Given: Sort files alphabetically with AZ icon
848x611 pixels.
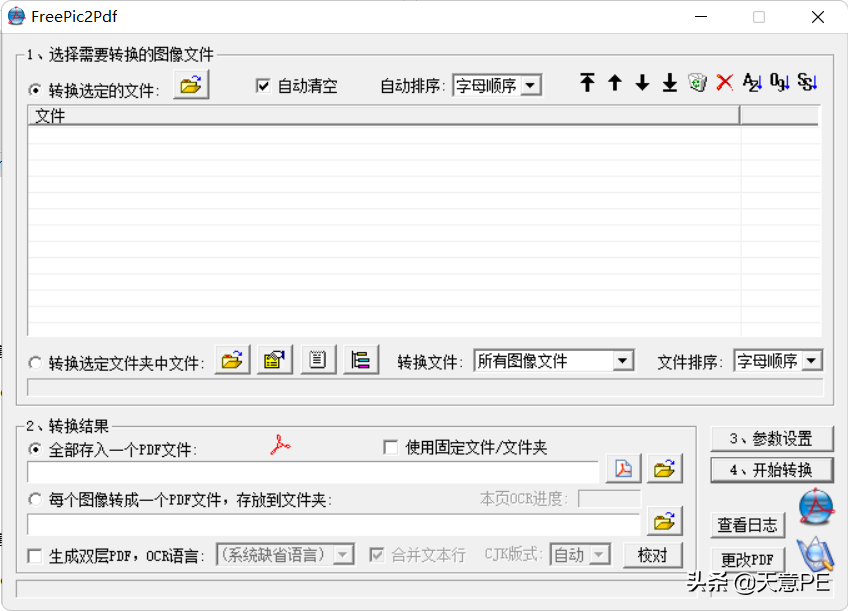Looking at the screenshot, I should pyautogui.click(x=752, y=82).
